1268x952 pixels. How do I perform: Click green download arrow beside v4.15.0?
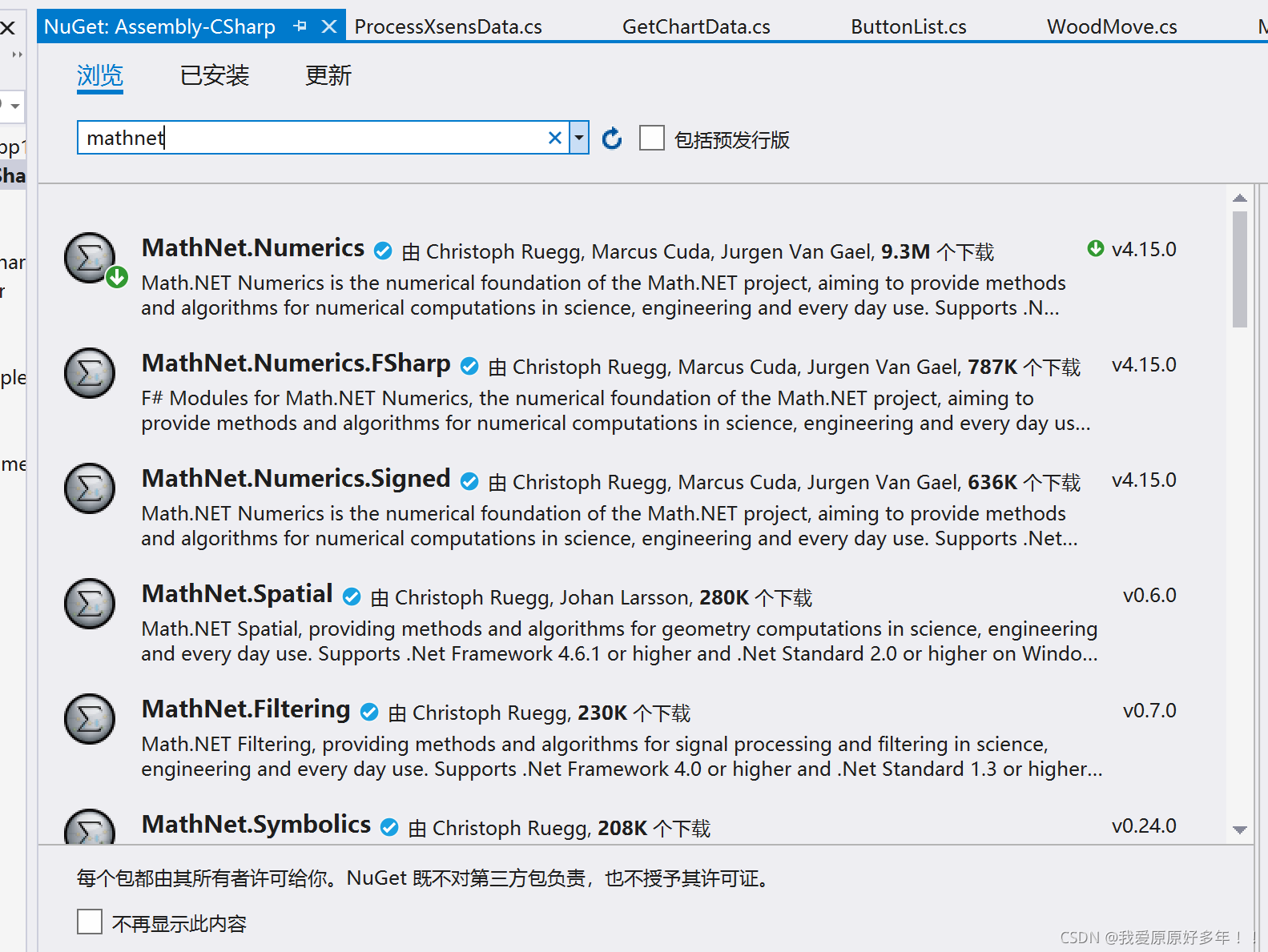pos(1096,249)
